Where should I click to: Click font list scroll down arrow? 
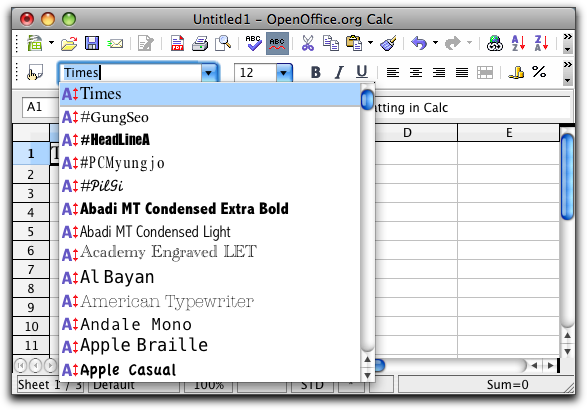tap(367, 375)
